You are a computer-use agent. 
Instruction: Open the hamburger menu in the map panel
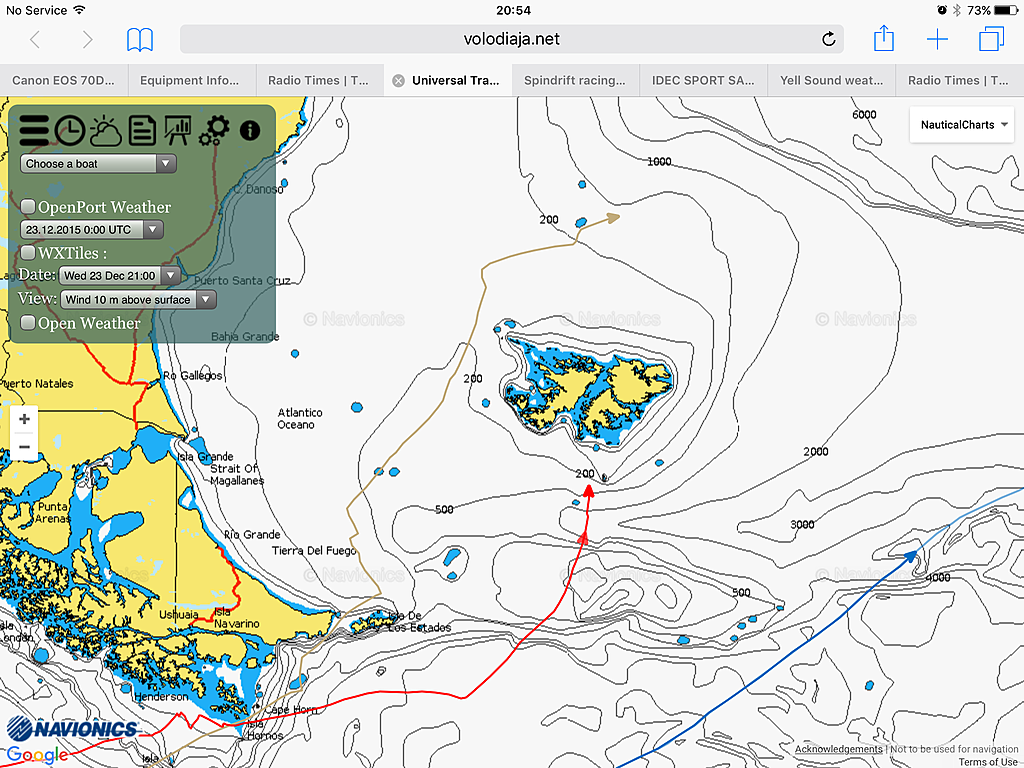coord(33,131)
